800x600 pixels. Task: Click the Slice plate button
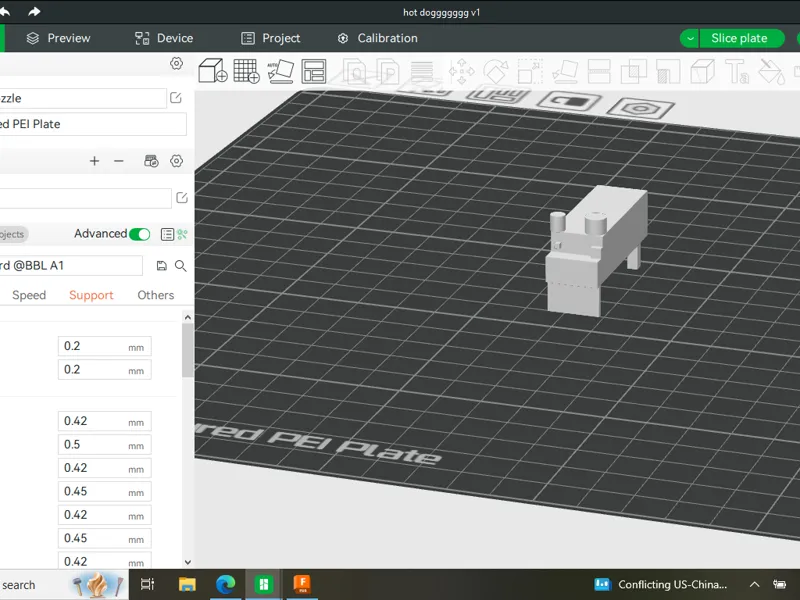pos(742,38)
